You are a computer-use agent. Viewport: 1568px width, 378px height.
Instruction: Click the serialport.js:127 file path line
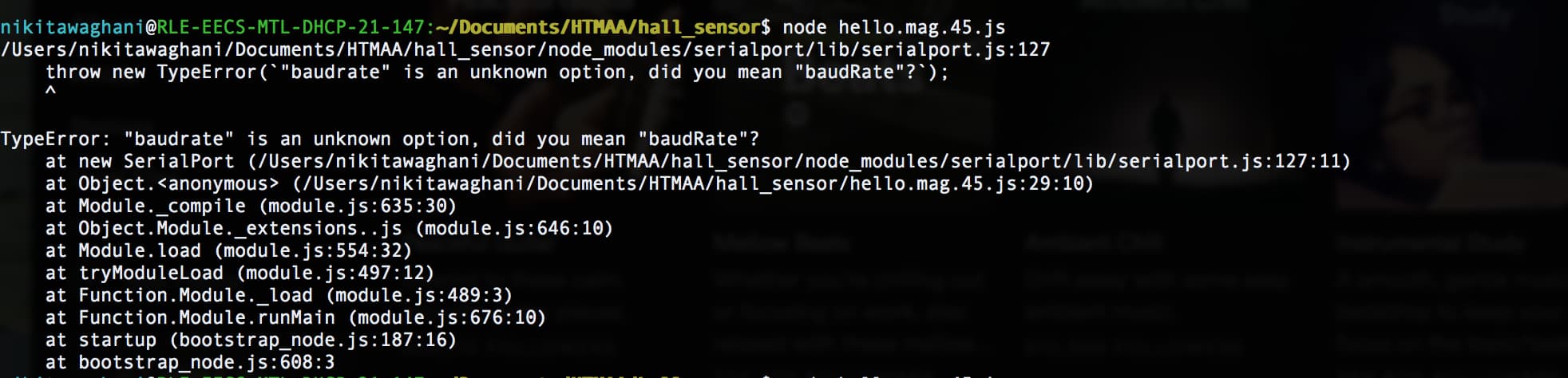[525, 50]
